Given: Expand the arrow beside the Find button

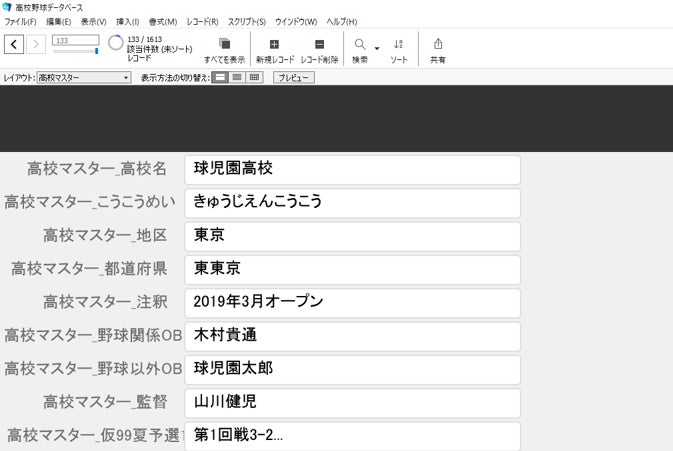Looking at the screenshot, I should coord(377,47).
